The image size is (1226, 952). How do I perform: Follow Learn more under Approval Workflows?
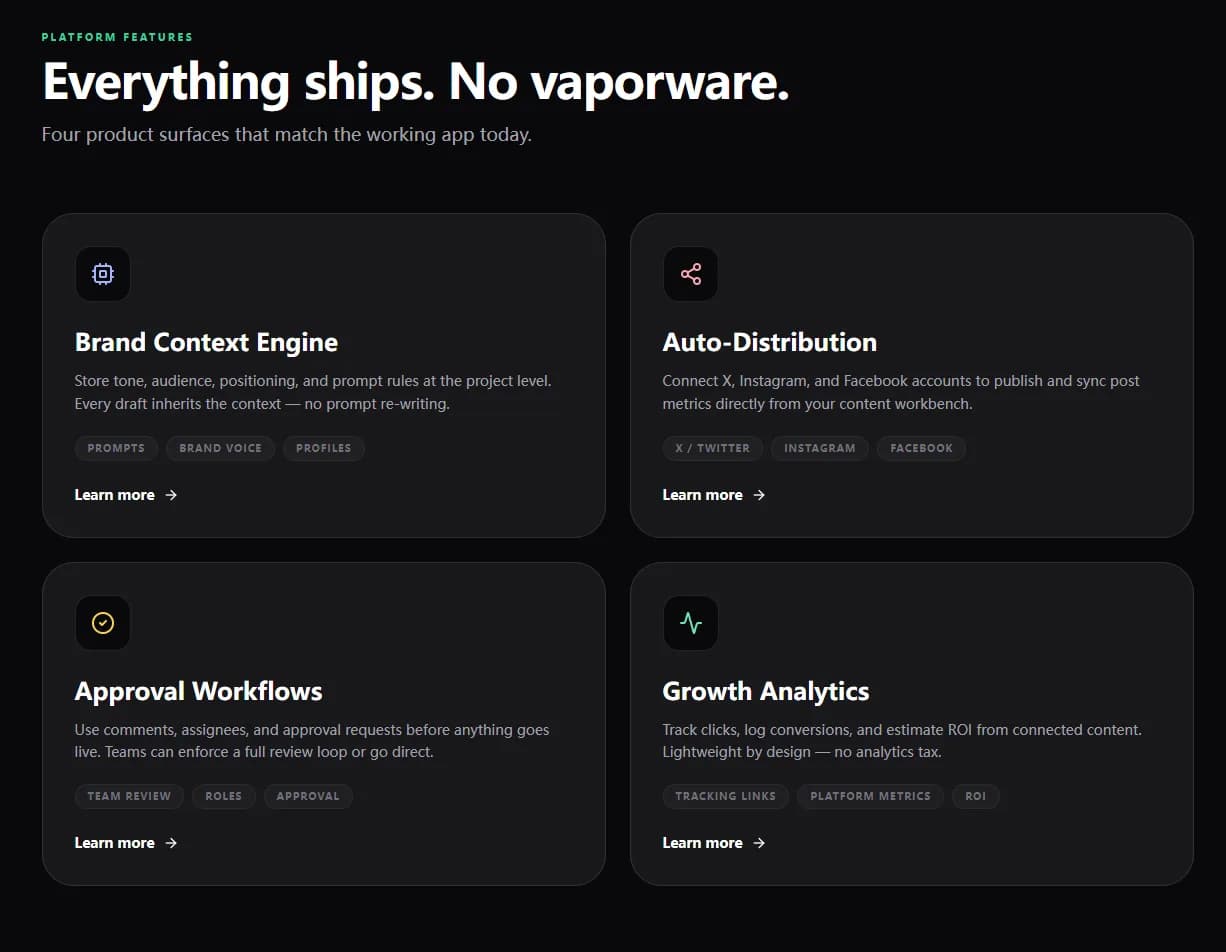coord(125,843)
